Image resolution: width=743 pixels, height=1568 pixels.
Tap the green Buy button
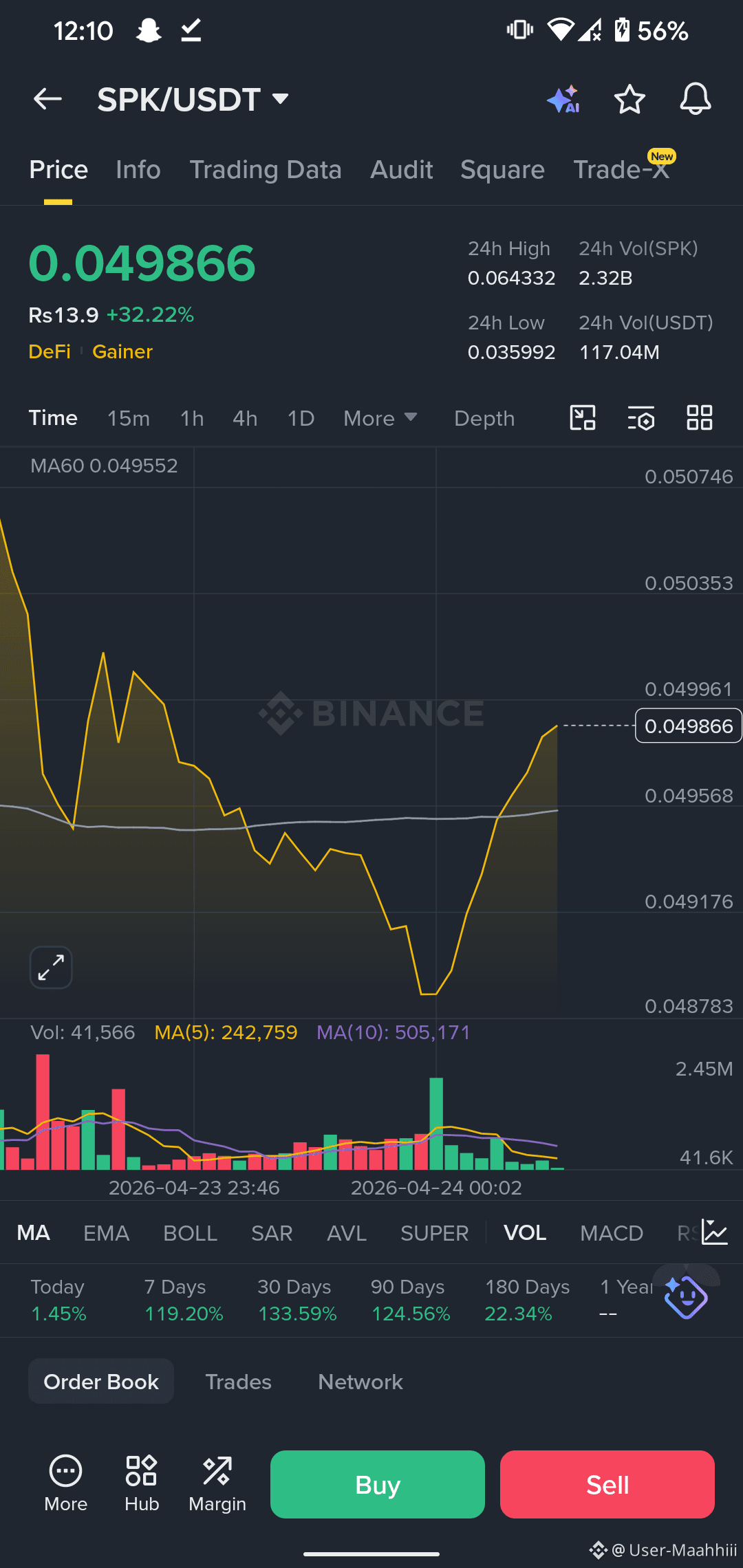point(378,1484)
